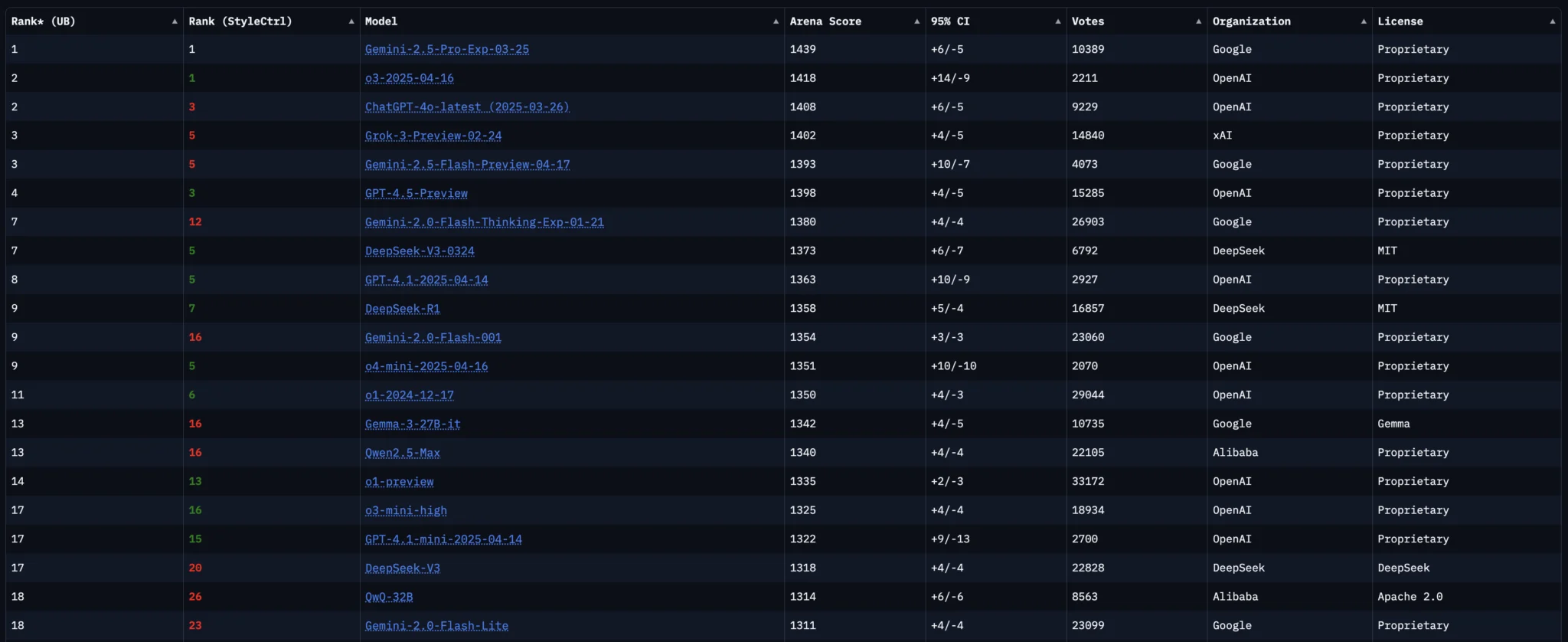
Task: Open o3-mini-high link
Action: tap(406, 510)
